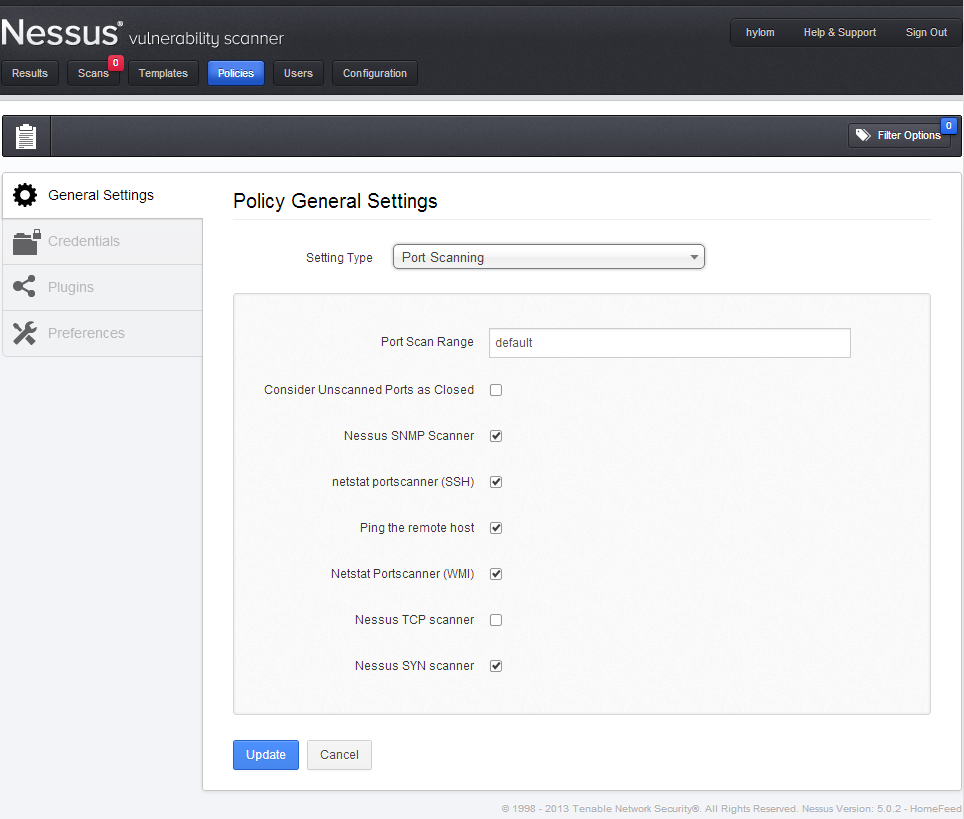The width and height of the screenshot is (964, 819).
Task: Enable Consider Unscanned Ports as Closed
Action: click(496, 390)
